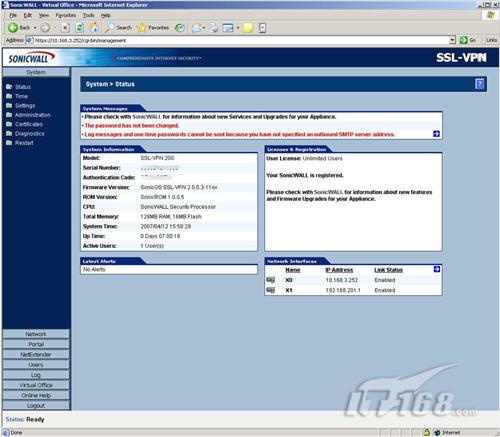
Task: Click the Links toolbar label
Action: 492,40
